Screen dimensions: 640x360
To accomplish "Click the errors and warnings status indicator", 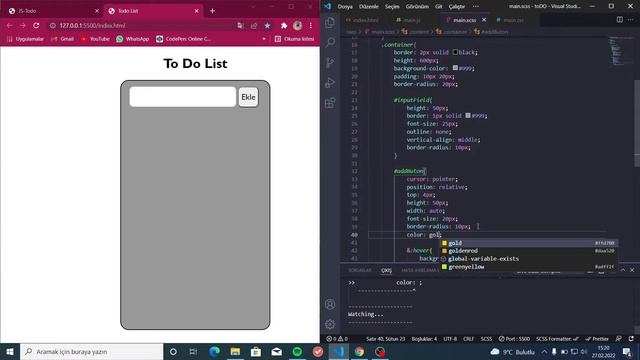I will point(337,339).
